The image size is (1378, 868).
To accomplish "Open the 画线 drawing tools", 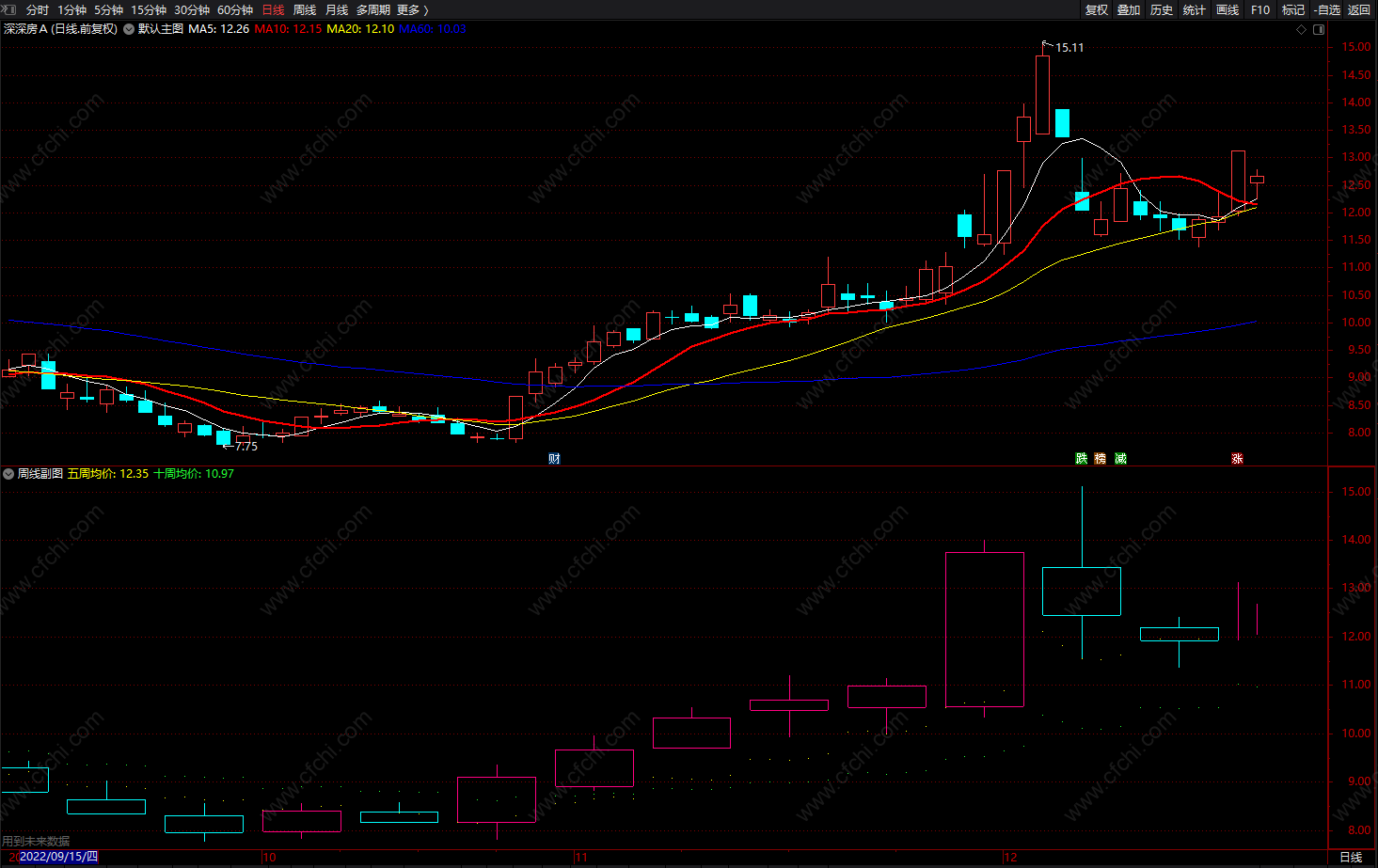I will point(1228,9).
